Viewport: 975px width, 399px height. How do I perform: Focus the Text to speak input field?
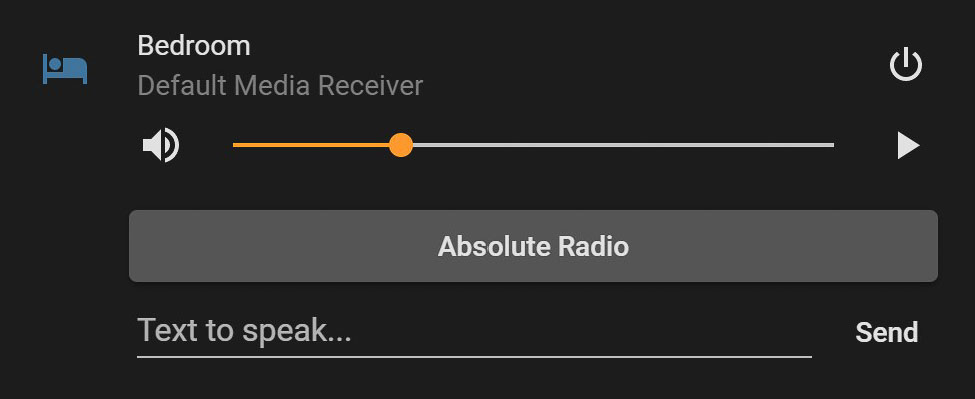tap(474, 331)
